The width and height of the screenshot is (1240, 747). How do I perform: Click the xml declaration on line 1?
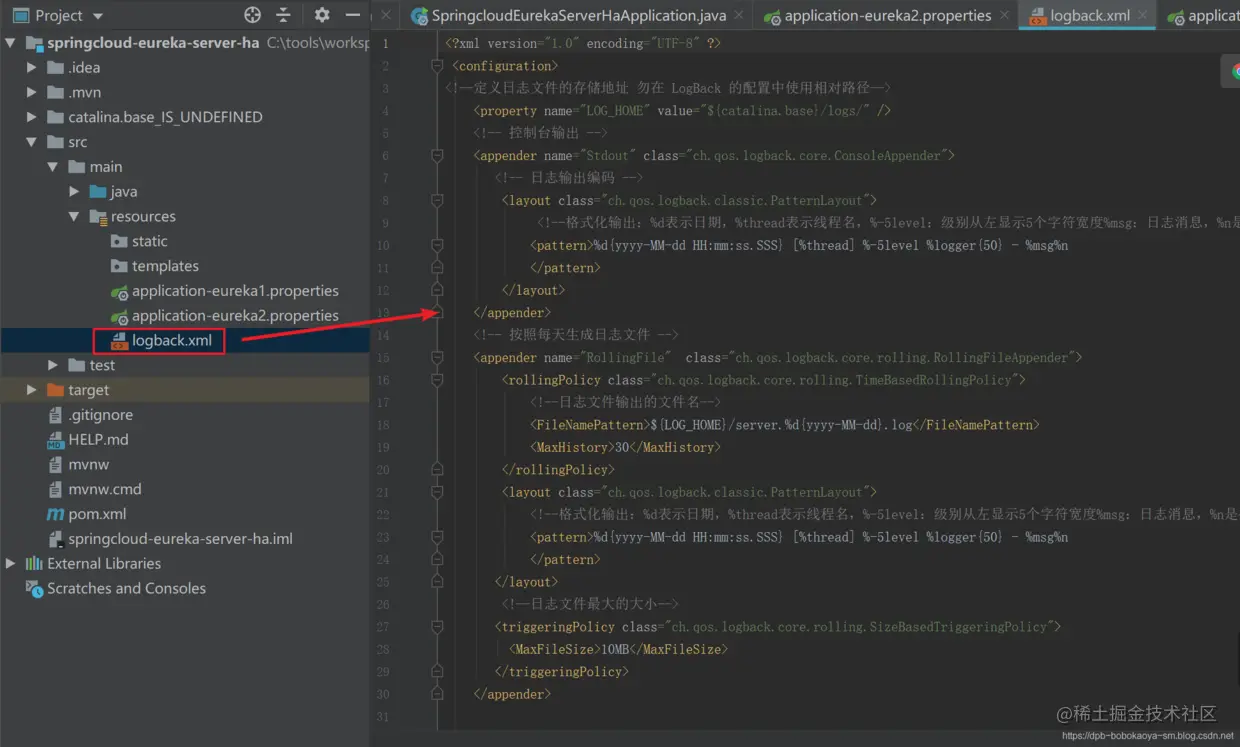[583, 43]
